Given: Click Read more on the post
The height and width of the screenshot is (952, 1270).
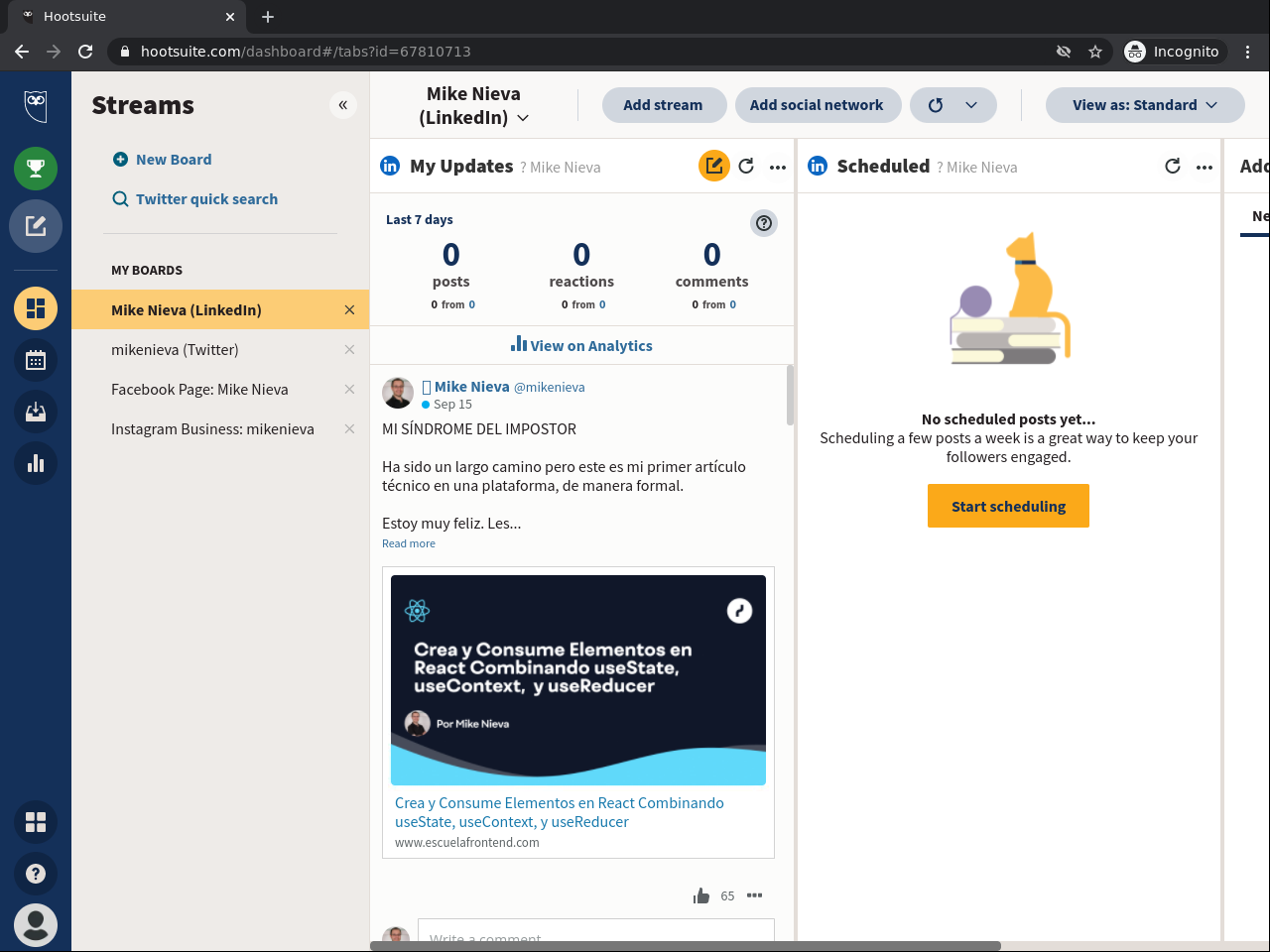Looking at the screenshot, I should click(x=409, y=543).
